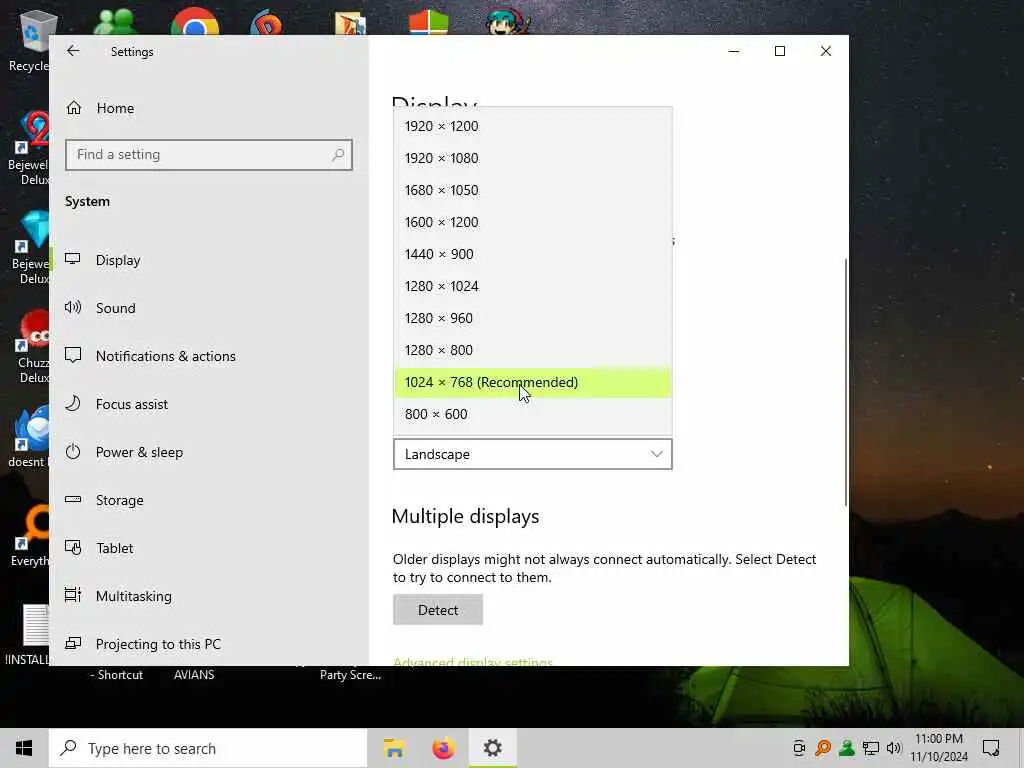Click the taskbar search box

208,748
